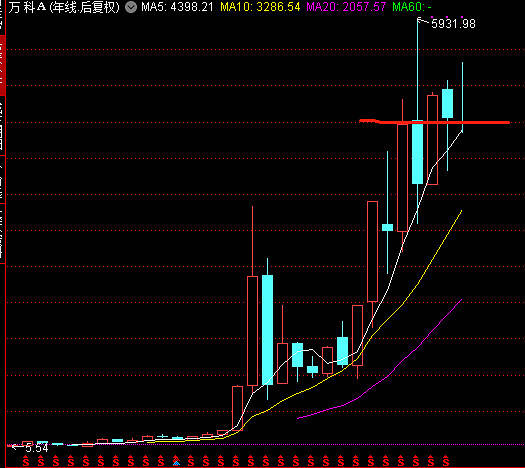Click the 5.54 low price label
This screenshot has height=468, width=525.
pyautogui.click(x=37, y=448)
